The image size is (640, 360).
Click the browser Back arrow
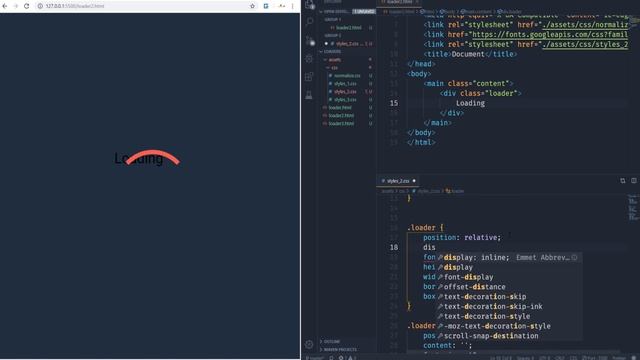pos(5,6)
